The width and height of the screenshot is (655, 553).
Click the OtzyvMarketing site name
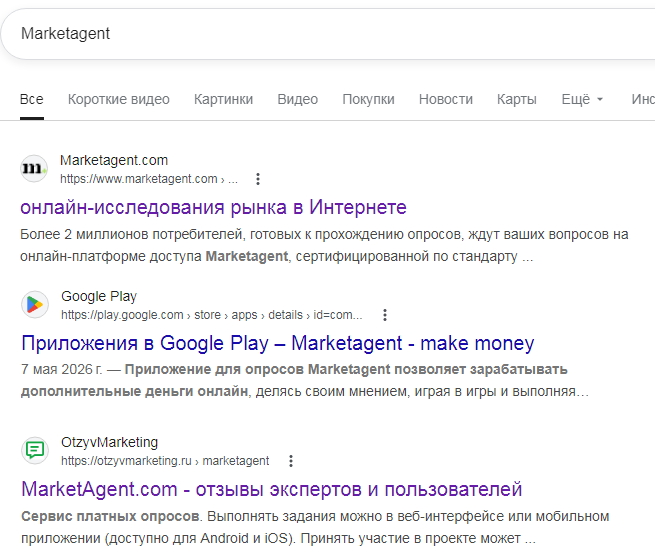(x=109, y=442)
